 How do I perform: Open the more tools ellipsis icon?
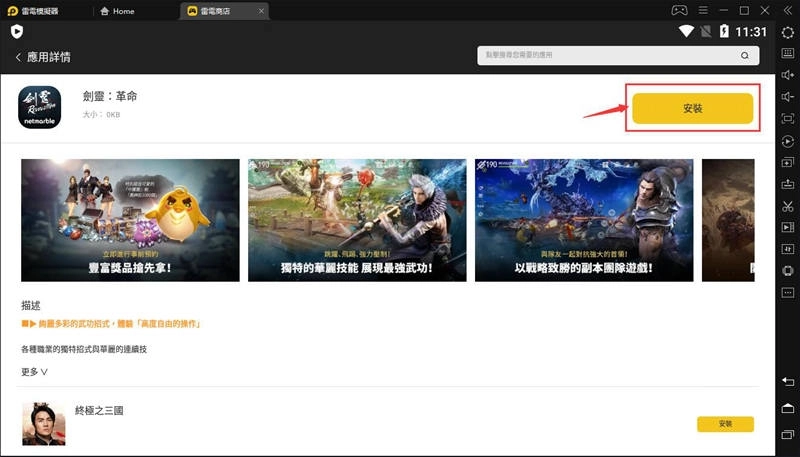(x=788, y=293)
